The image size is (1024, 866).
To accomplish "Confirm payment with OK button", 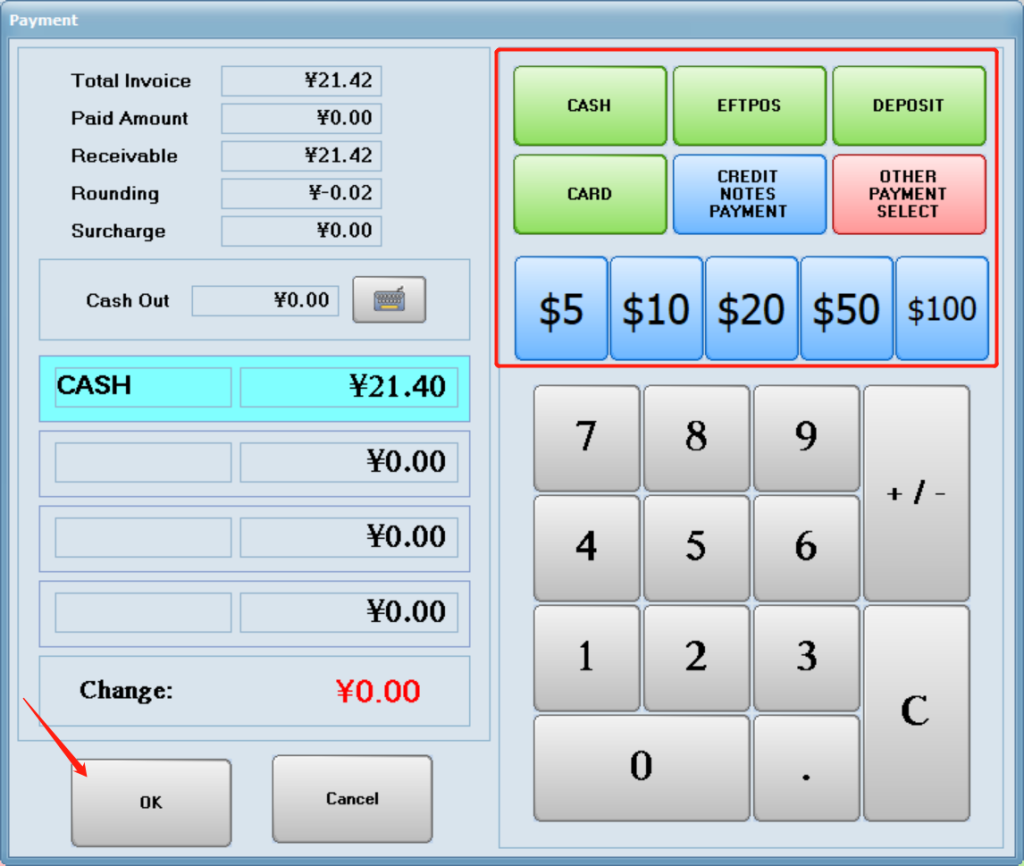I will pos(151,802).
